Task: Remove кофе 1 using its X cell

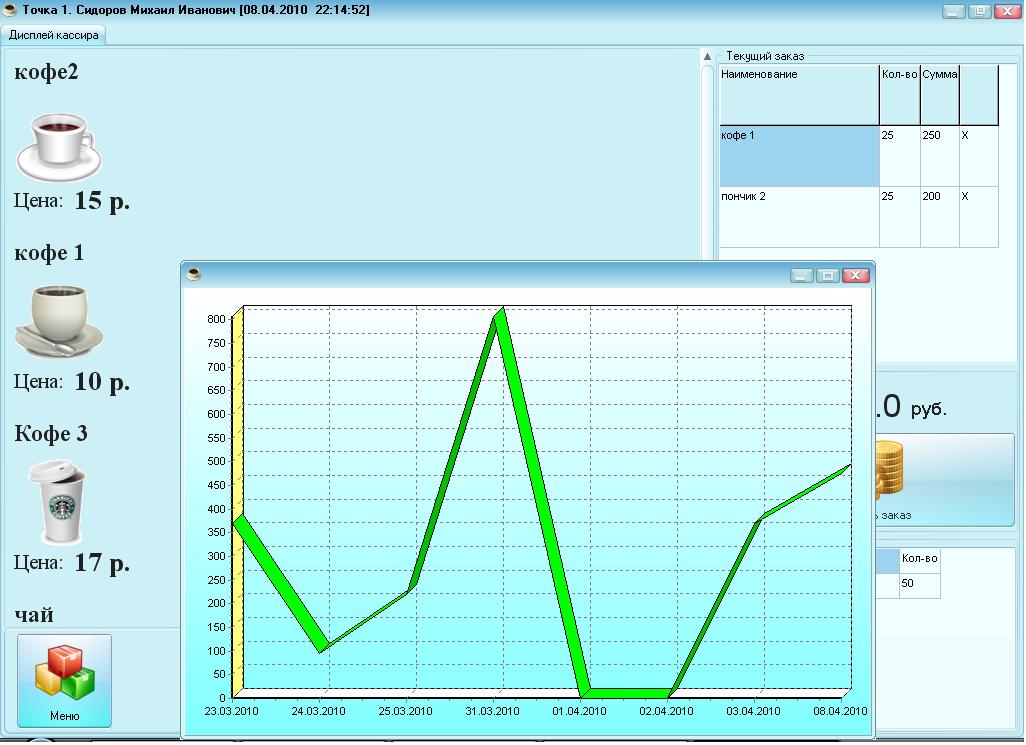Action: click(x=978, y=155)
